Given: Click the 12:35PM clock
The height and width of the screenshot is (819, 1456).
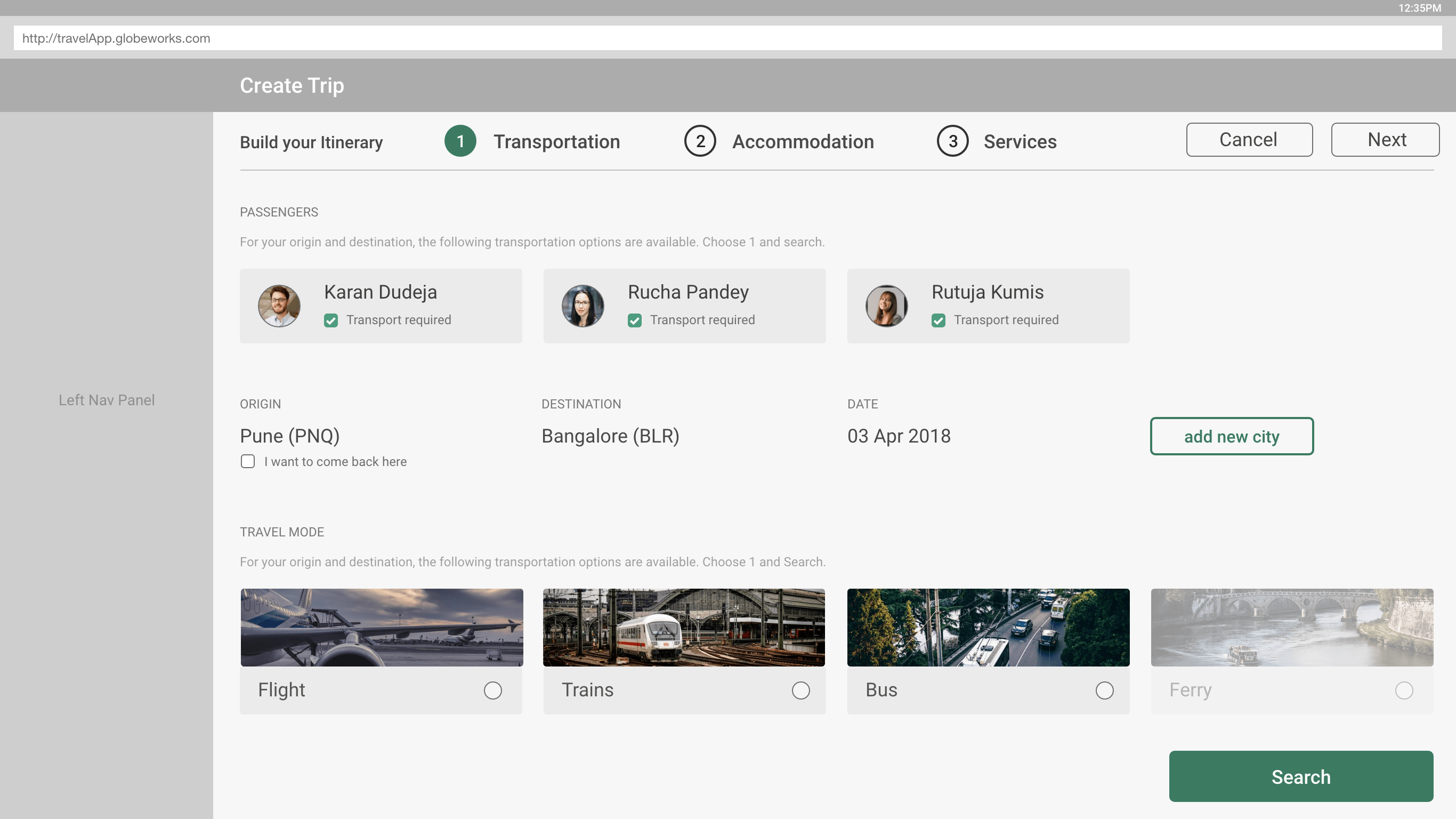Looking at the screenshot, I should coord(1419,8).
